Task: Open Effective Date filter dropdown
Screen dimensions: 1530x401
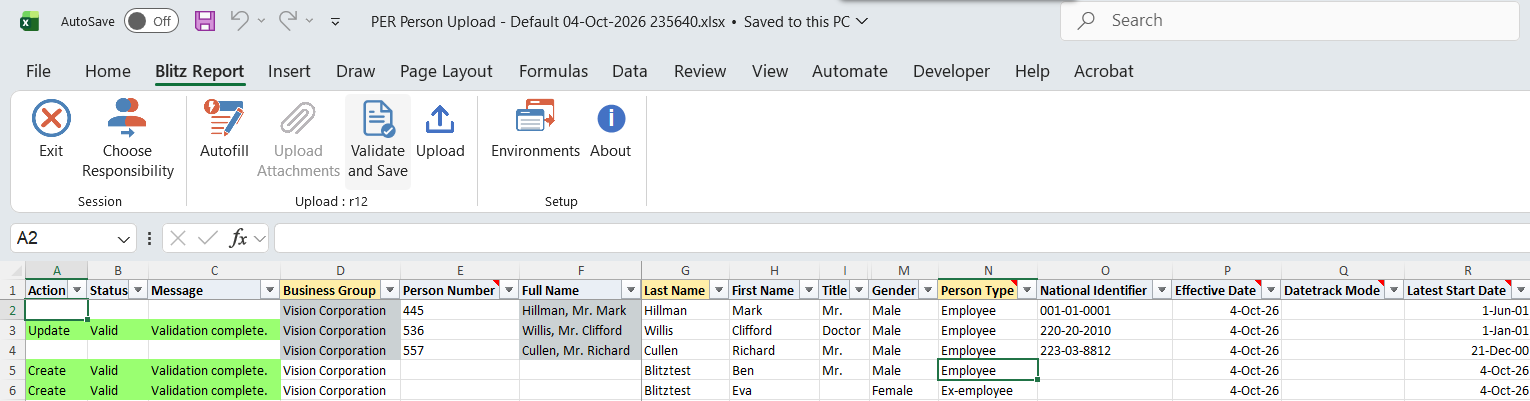Action: (x=1270, y=290)
